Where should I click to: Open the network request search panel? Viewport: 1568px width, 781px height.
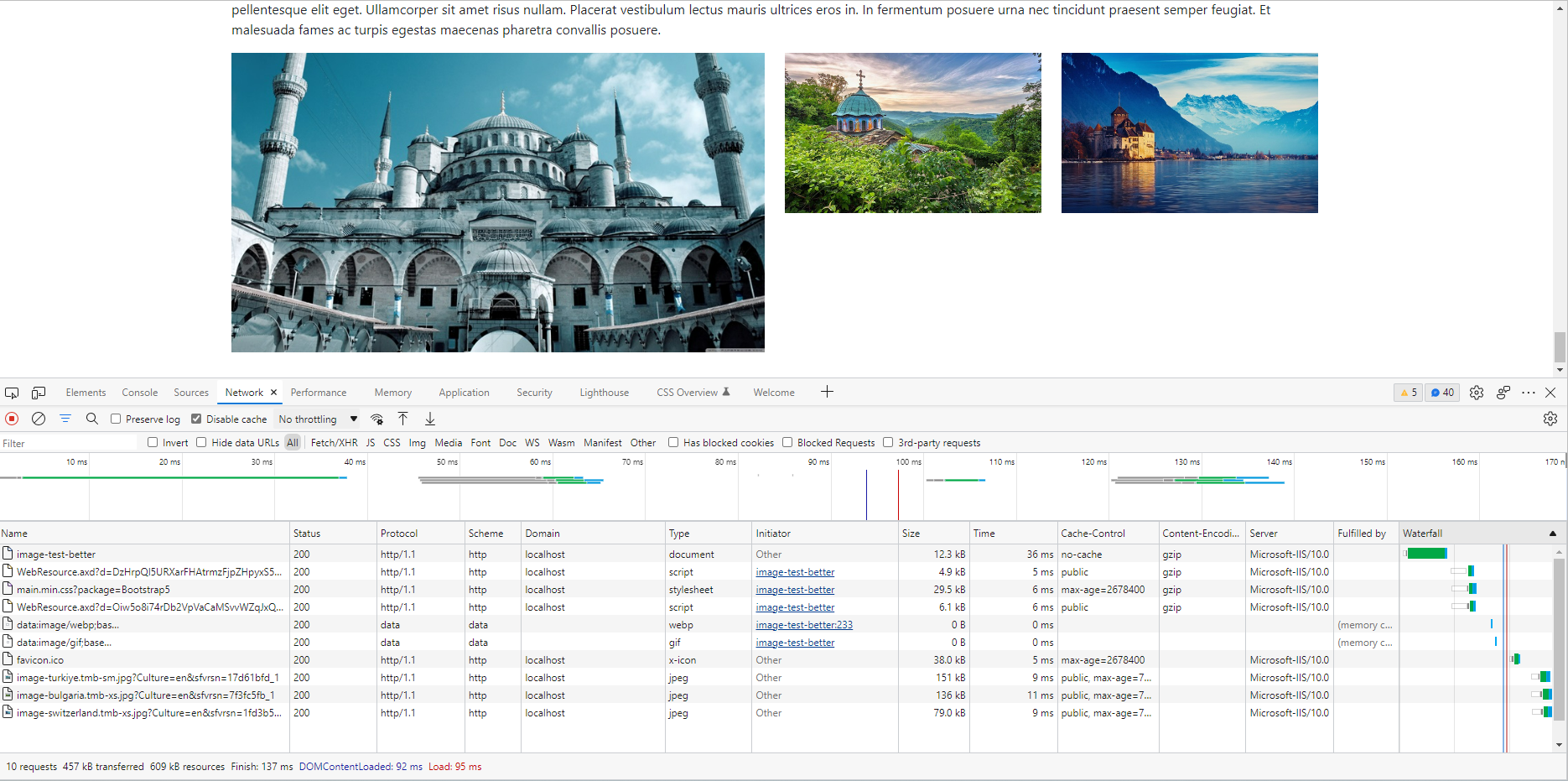click(91, 419)
